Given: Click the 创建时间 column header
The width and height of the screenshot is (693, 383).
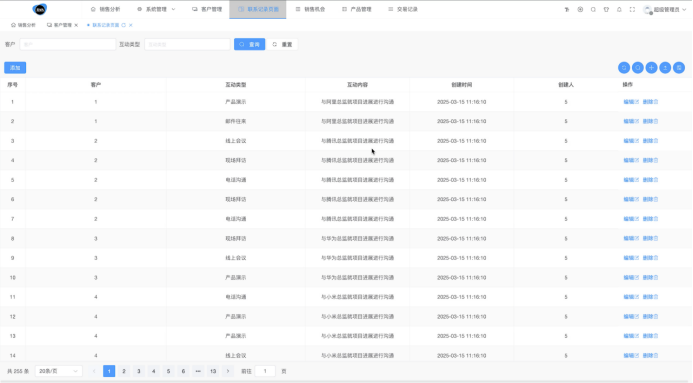Looking at the screenshot, I should [461, 84].
